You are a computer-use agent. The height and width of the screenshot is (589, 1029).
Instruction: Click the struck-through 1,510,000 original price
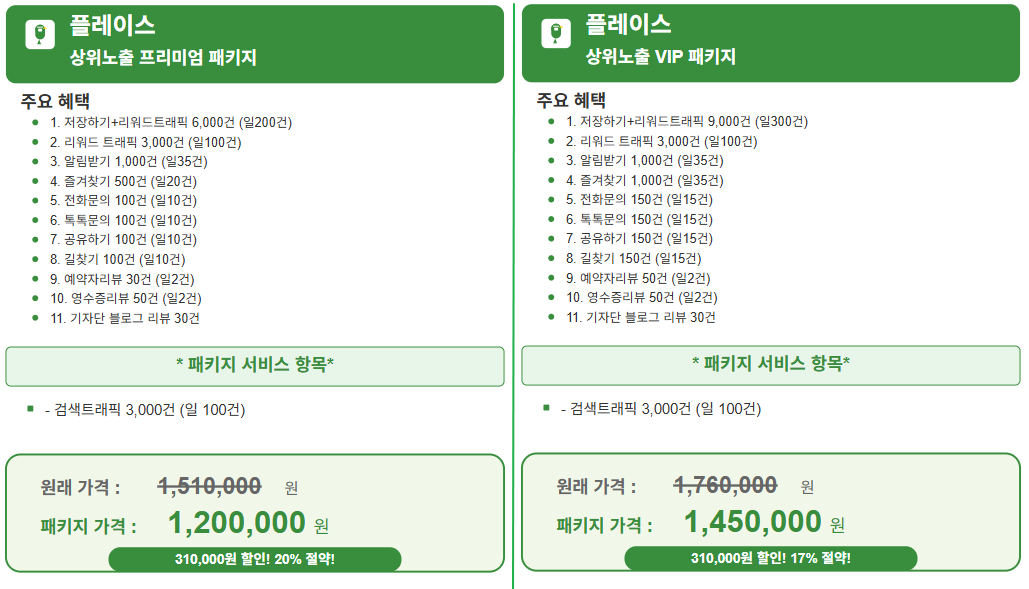209,486
